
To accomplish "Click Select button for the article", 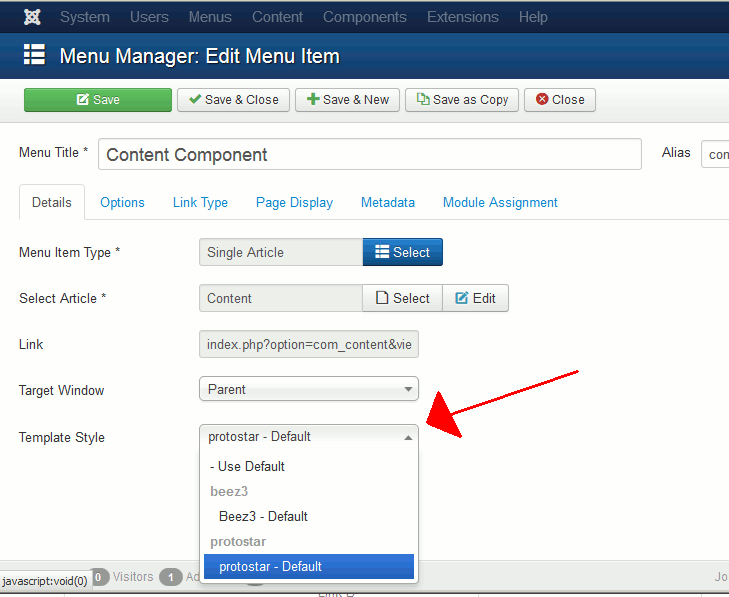I will click(x=402, y=298).
